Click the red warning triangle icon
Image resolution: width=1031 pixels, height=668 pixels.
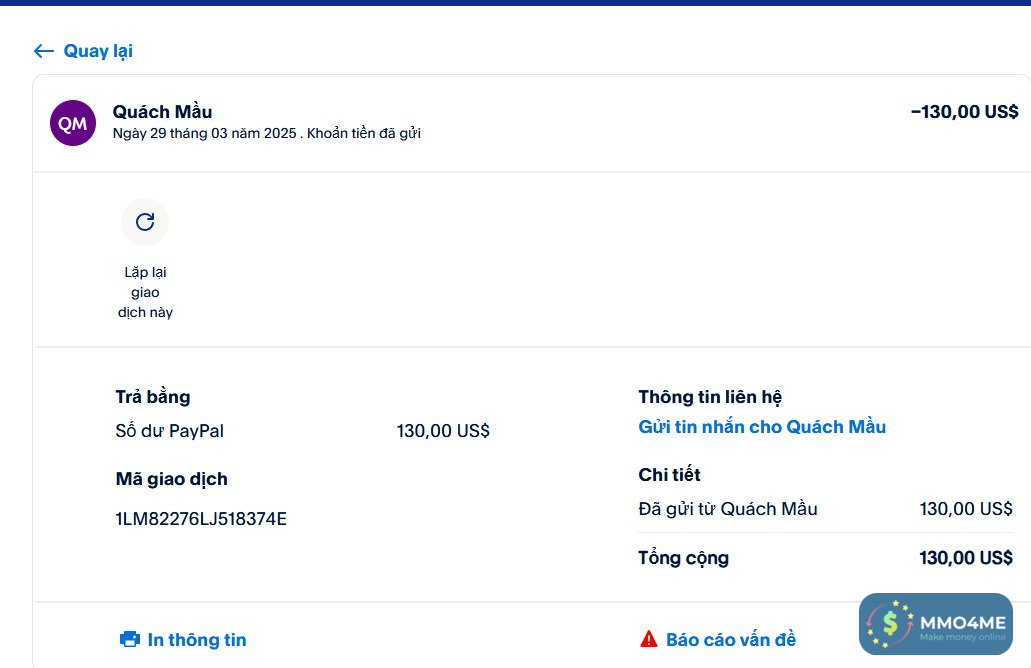[649, 639]
